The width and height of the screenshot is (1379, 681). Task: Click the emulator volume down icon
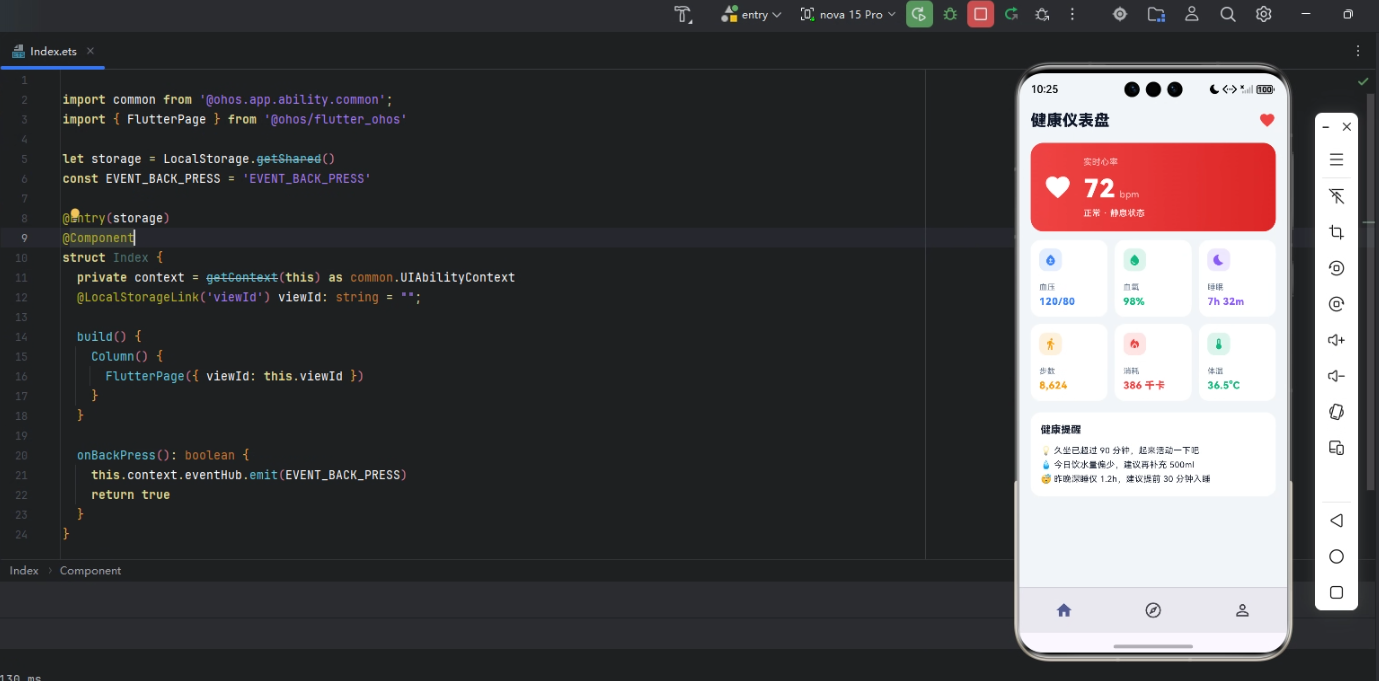pos(1336,376)
